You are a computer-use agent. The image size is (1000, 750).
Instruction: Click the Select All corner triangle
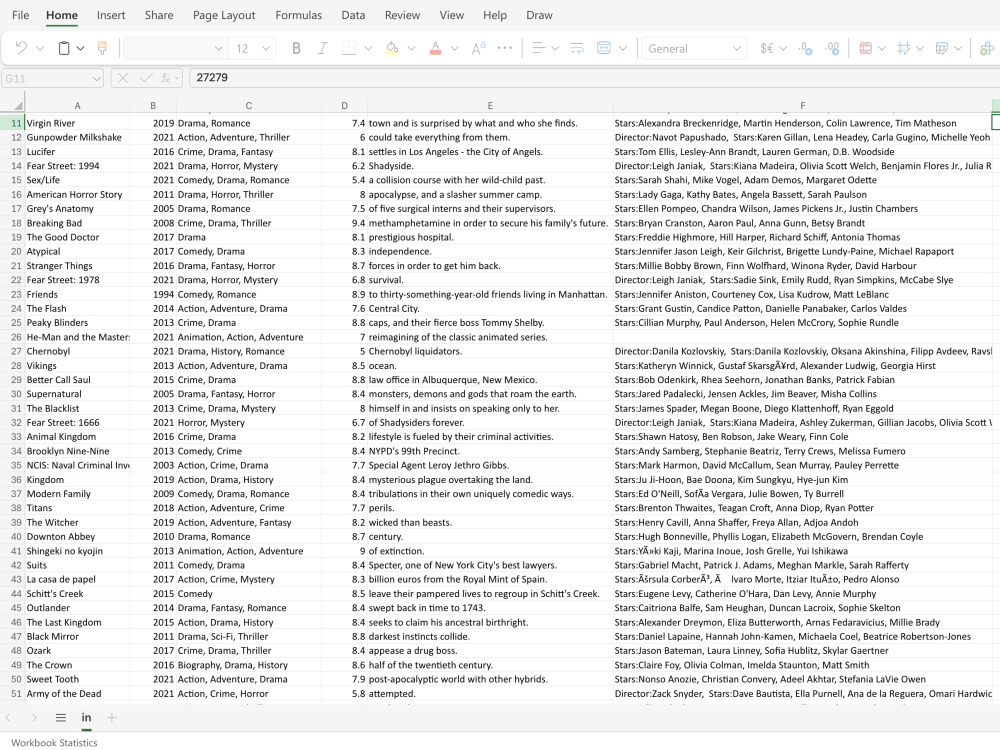(18, 105)
